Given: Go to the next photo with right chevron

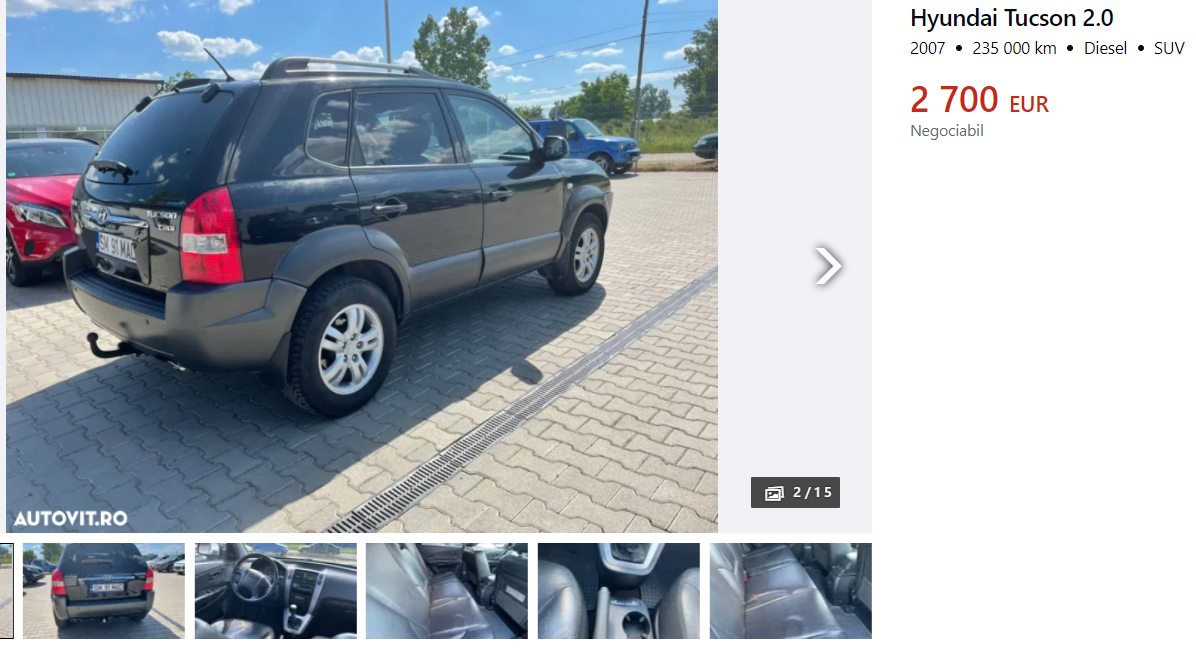Looking at the screenshot, I should tap(828, 265).
